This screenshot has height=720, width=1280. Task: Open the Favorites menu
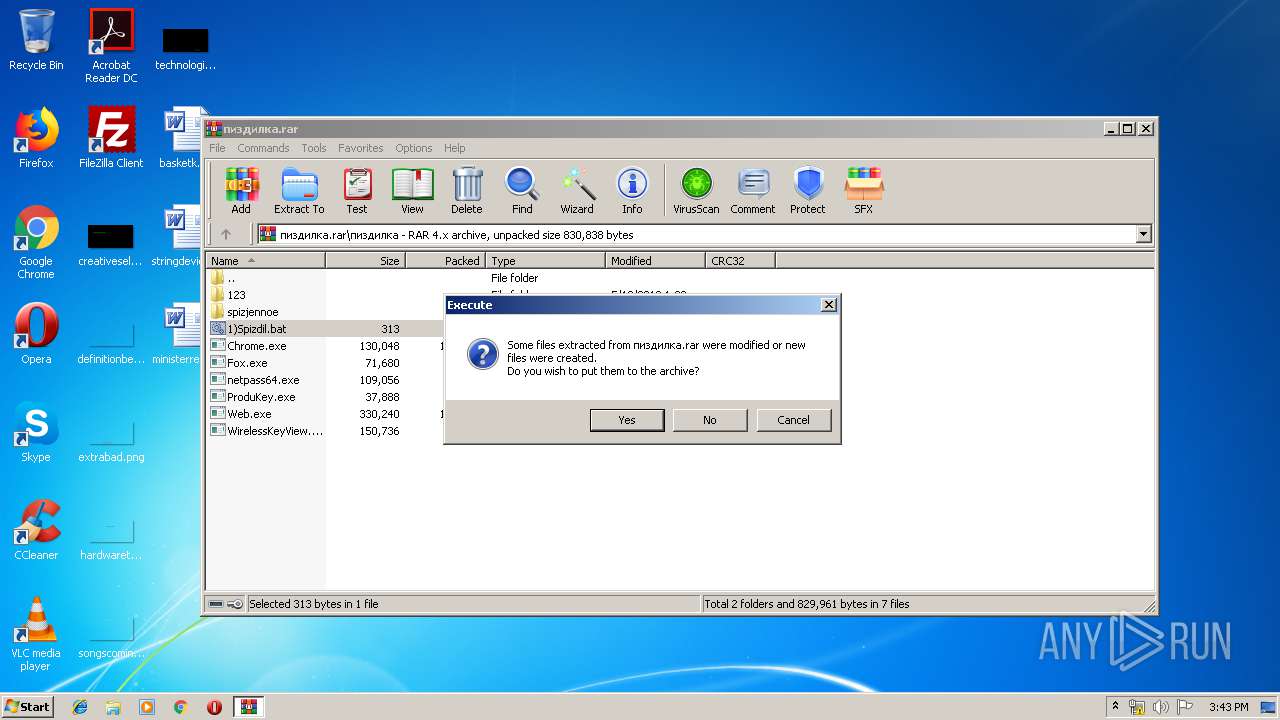(361, 148)
